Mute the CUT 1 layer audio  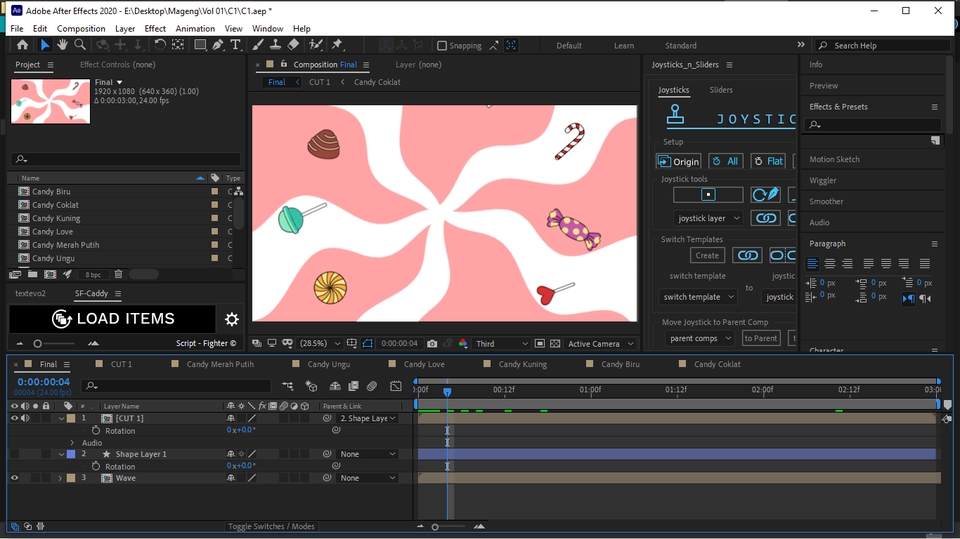tap(25, 418)
